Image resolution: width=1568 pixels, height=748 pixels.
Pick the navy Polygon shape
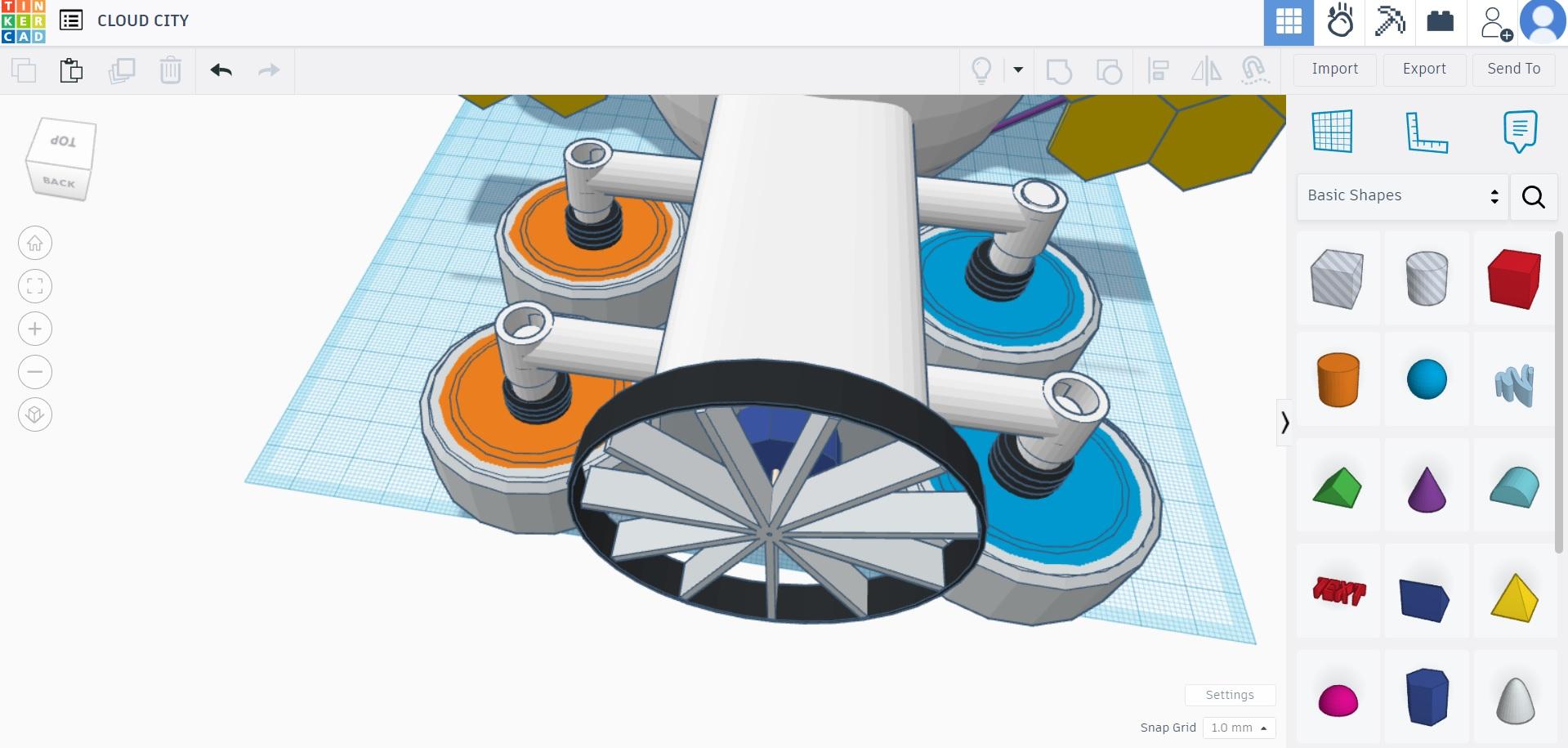pyautogui.click(x=1427, y=696)
